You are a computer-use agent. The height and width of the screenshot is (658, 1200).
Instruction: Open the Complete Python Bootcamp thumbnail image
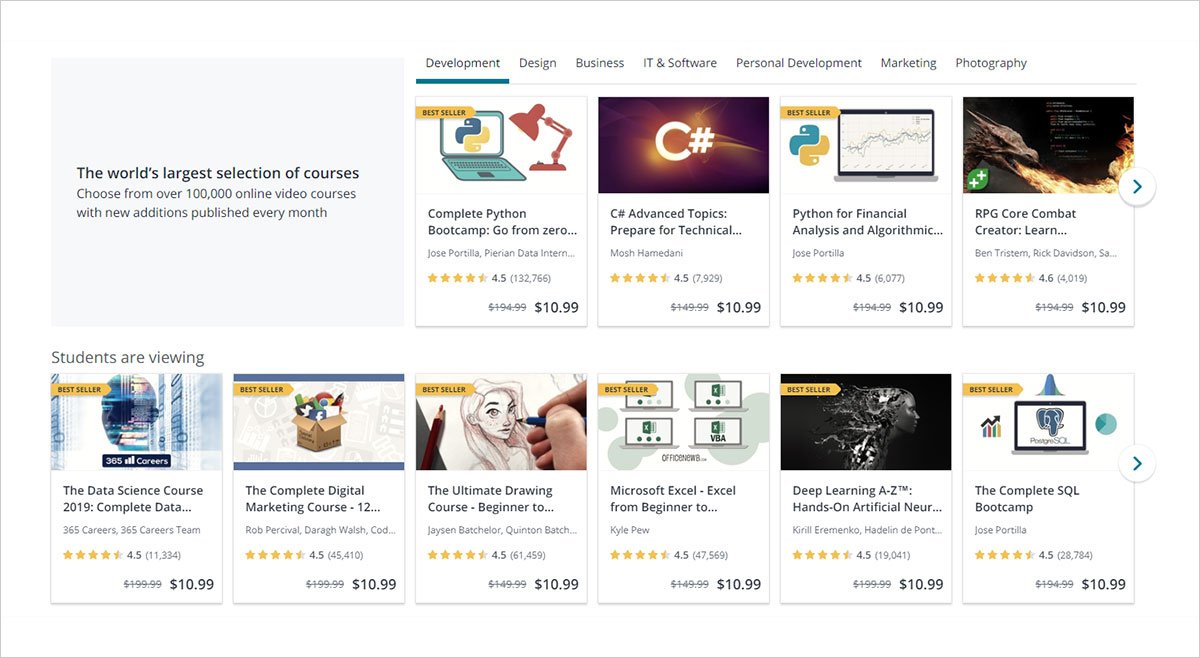click(501, 145)
